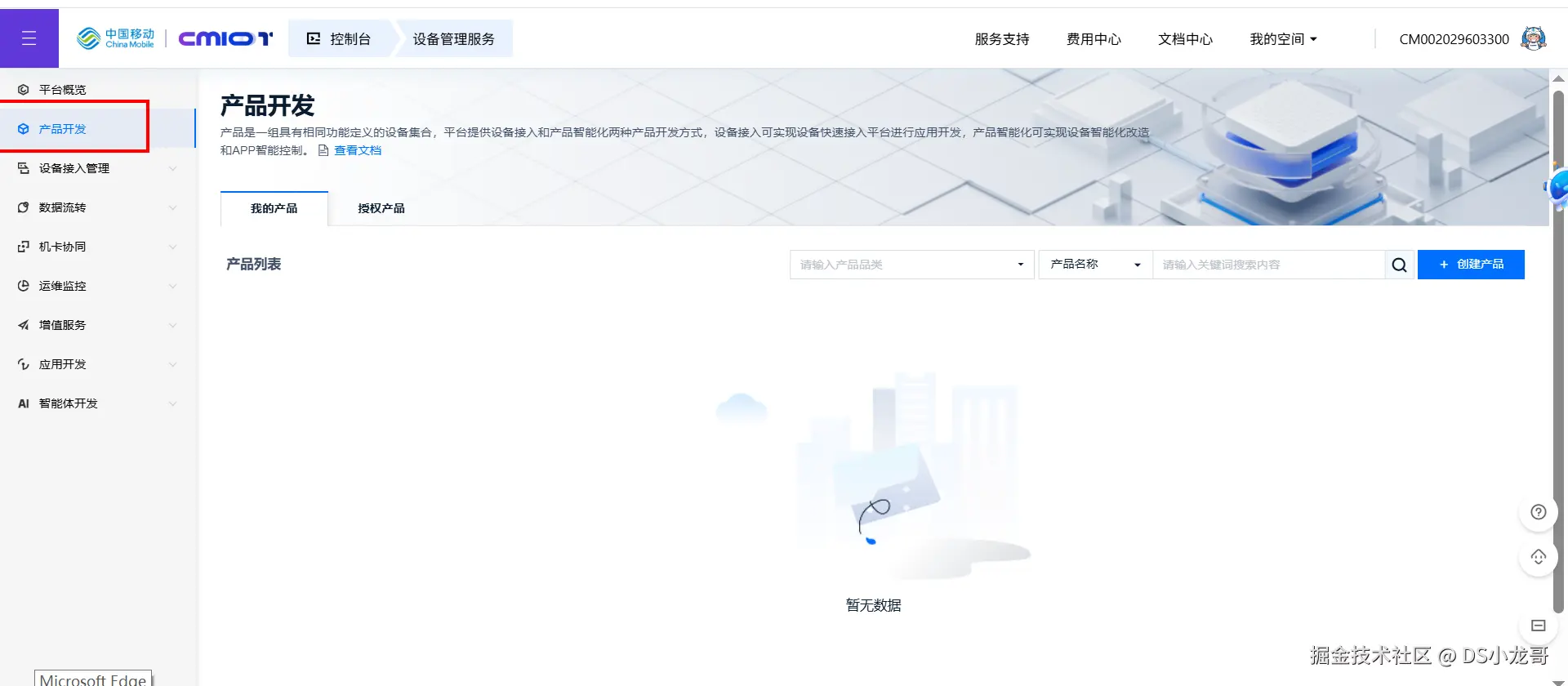Open the help question-mark floating icon
Viewport: 1568px width, 686px height.
[x=1538, y=512]
